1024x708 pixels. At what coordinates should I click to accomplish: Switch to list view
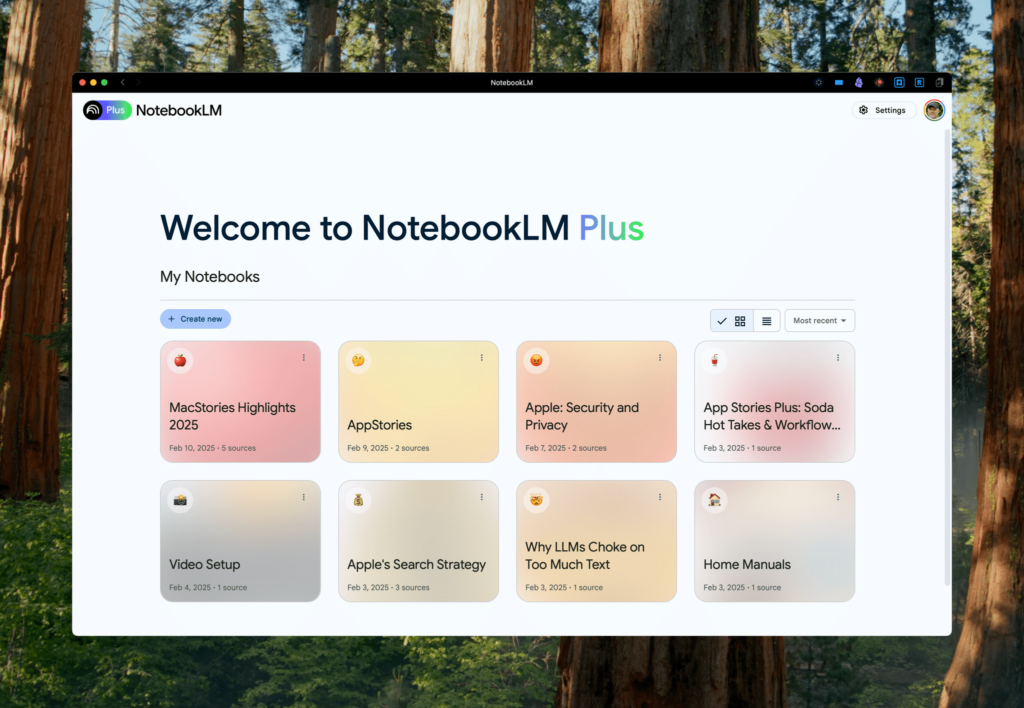coord(766,321)
